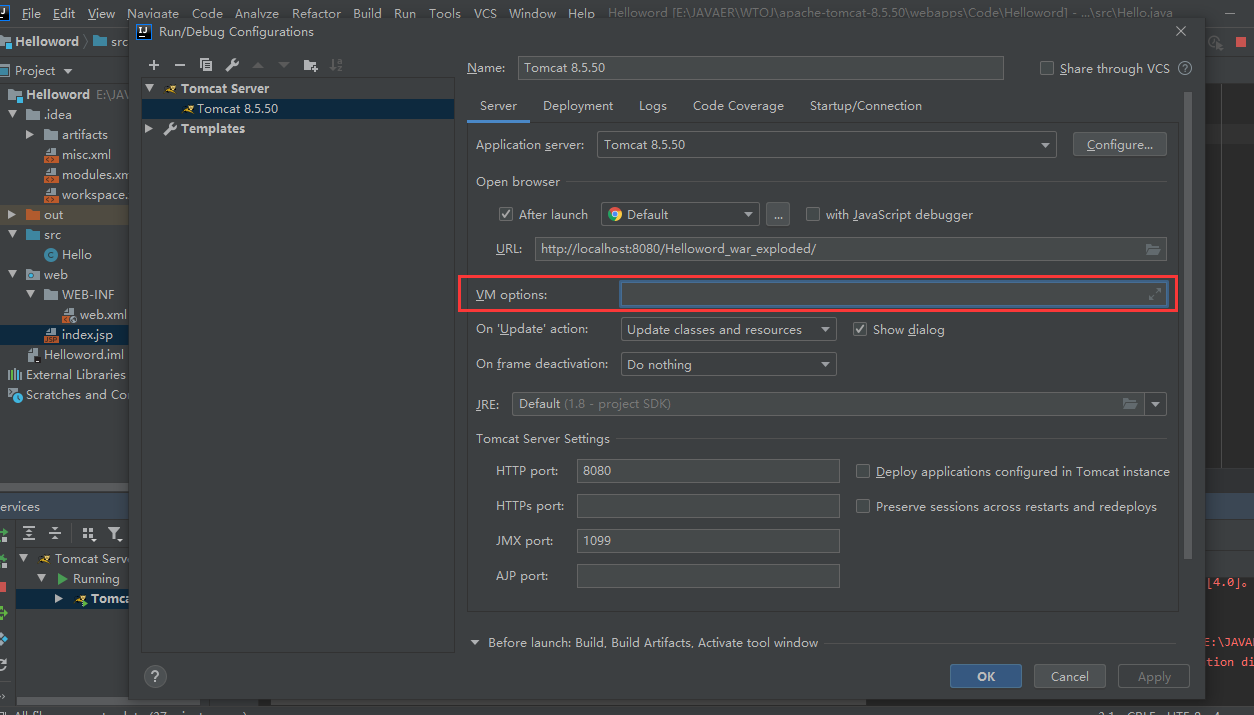Switch to the Deployment tab
Screen dimensions: 1254x715
(578, 106)
